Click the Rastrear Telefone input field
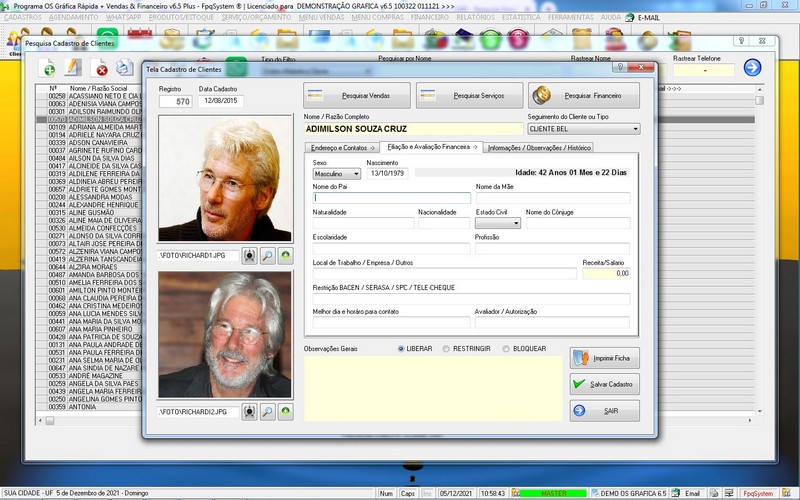 (x=704, y=70)
